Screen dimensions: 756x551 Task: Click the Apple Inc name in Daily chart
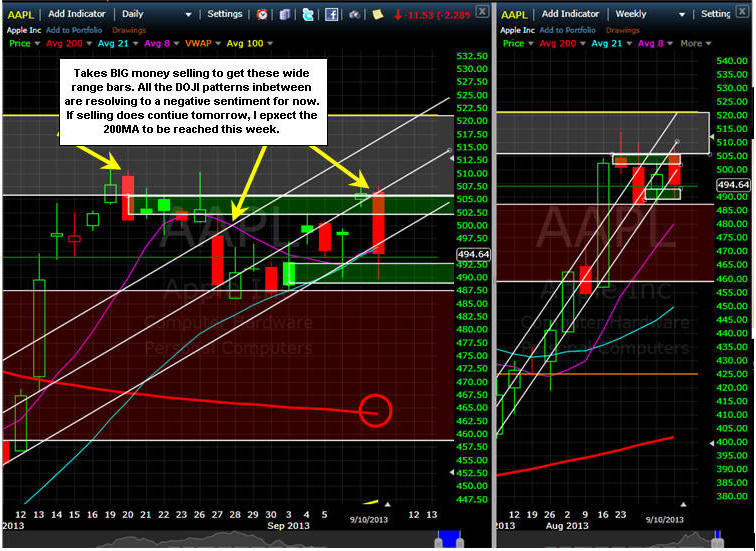(x=24, y=30)
